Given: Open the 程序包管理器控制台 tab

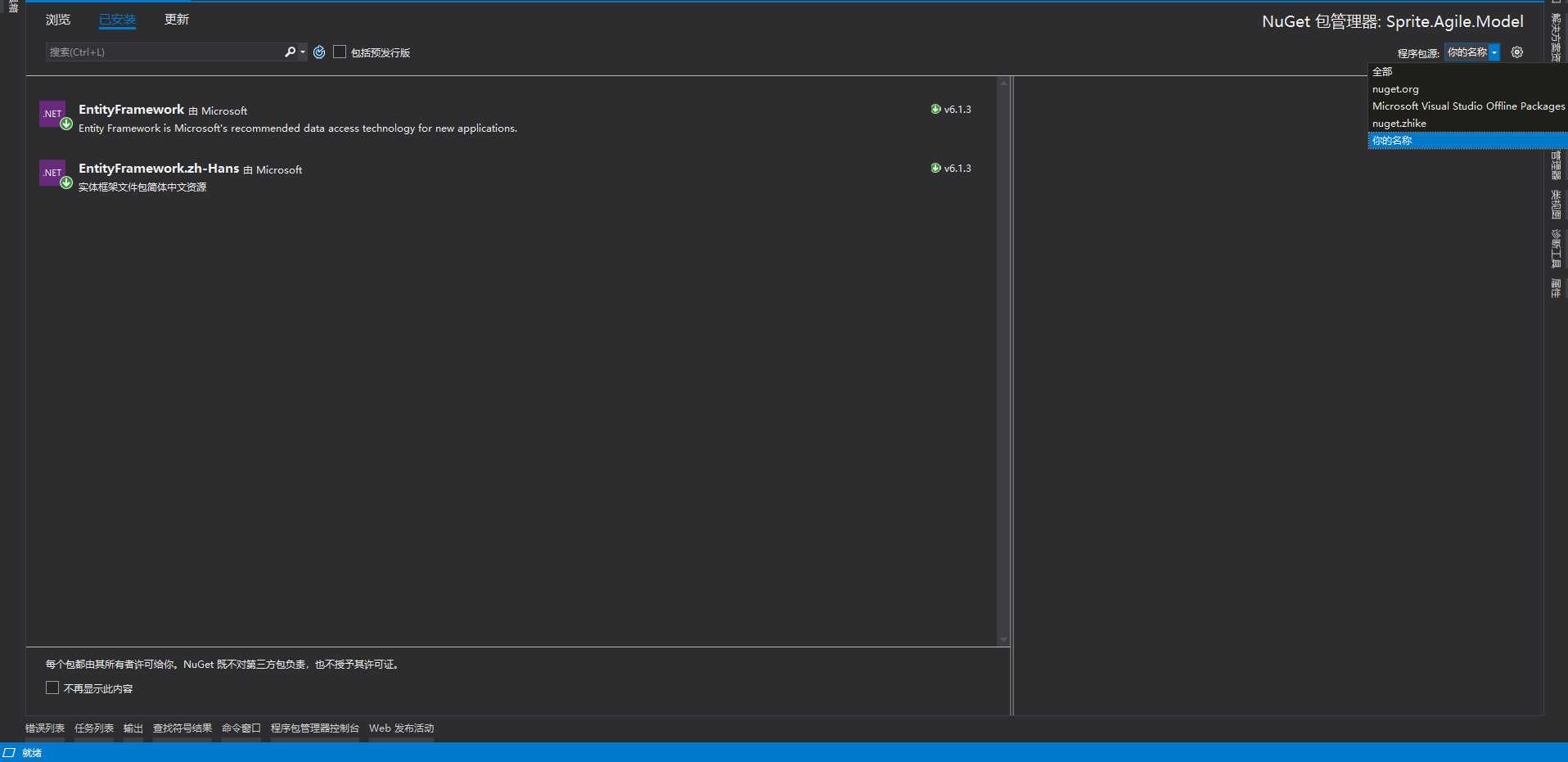Looking at the screenshot, I should [x=315, y=728].
